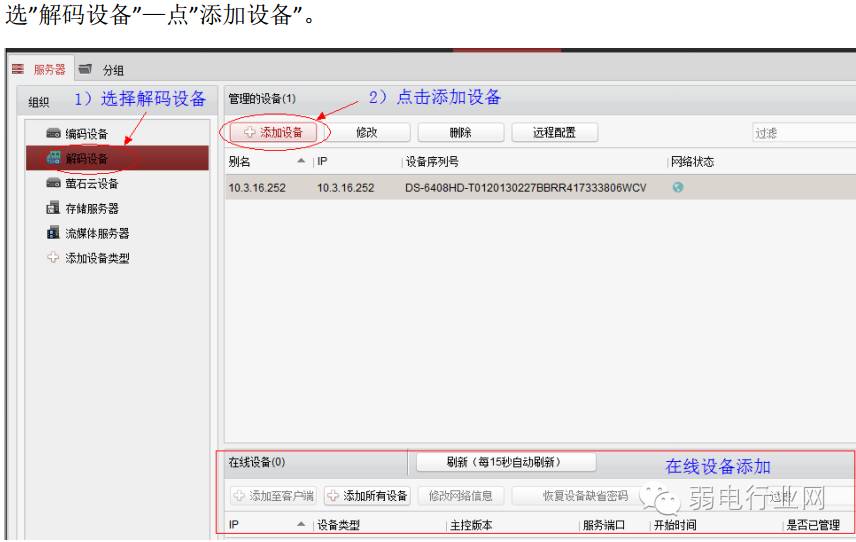This screenshot has width=856, height=542.
Task: Choose the 萤石云设备 icon entry
Action: point(53,183)
